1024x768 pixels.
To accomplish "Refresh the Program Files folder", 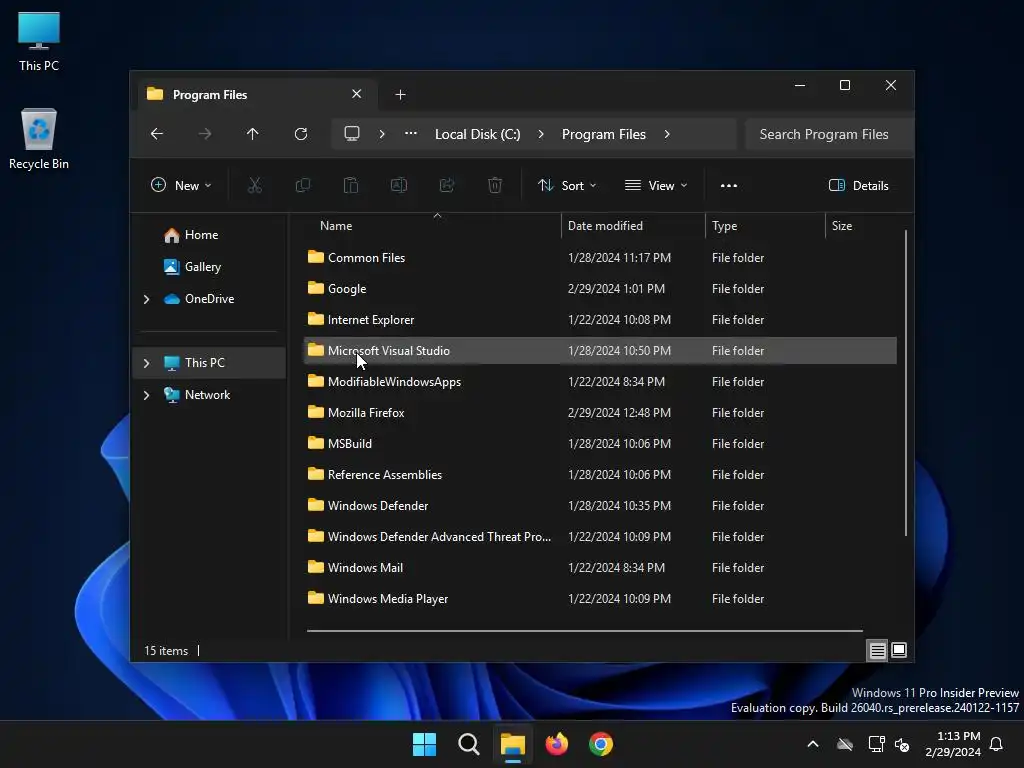I will (301, 134).
